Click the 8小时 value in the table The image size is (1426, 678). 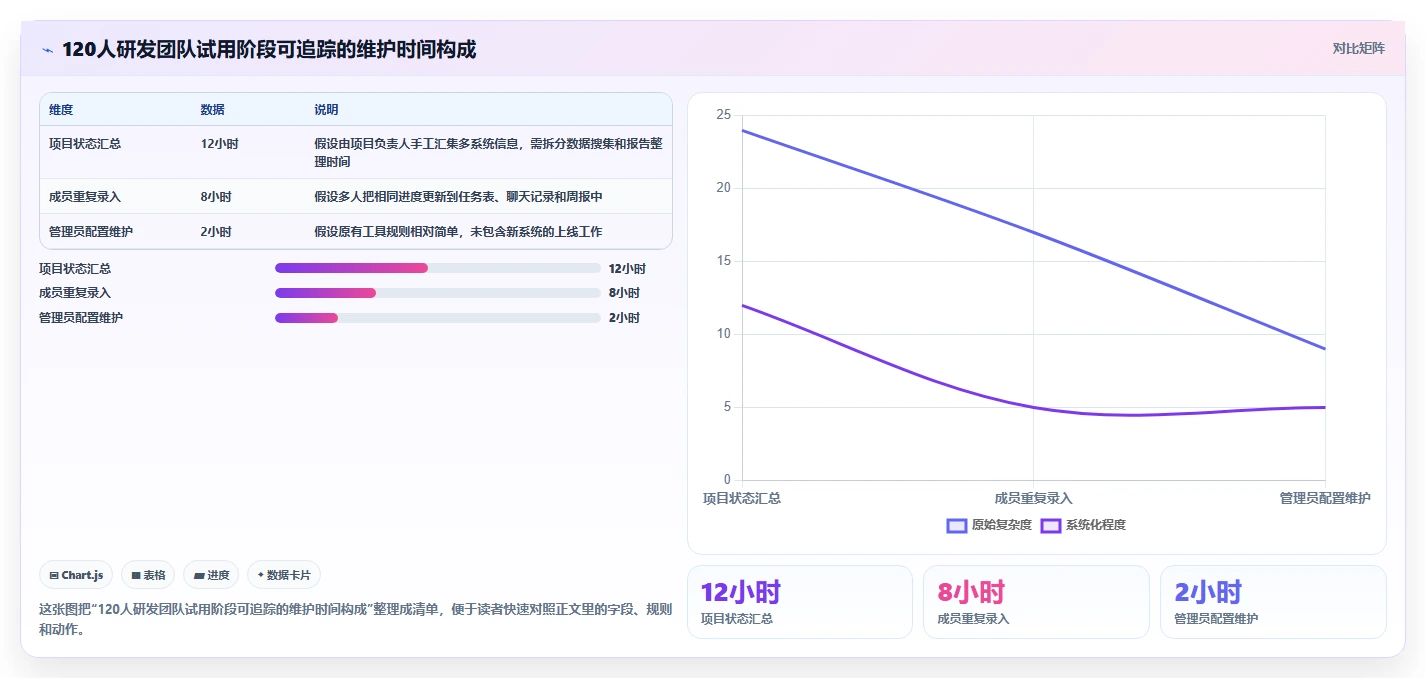(x=216, y=197)
